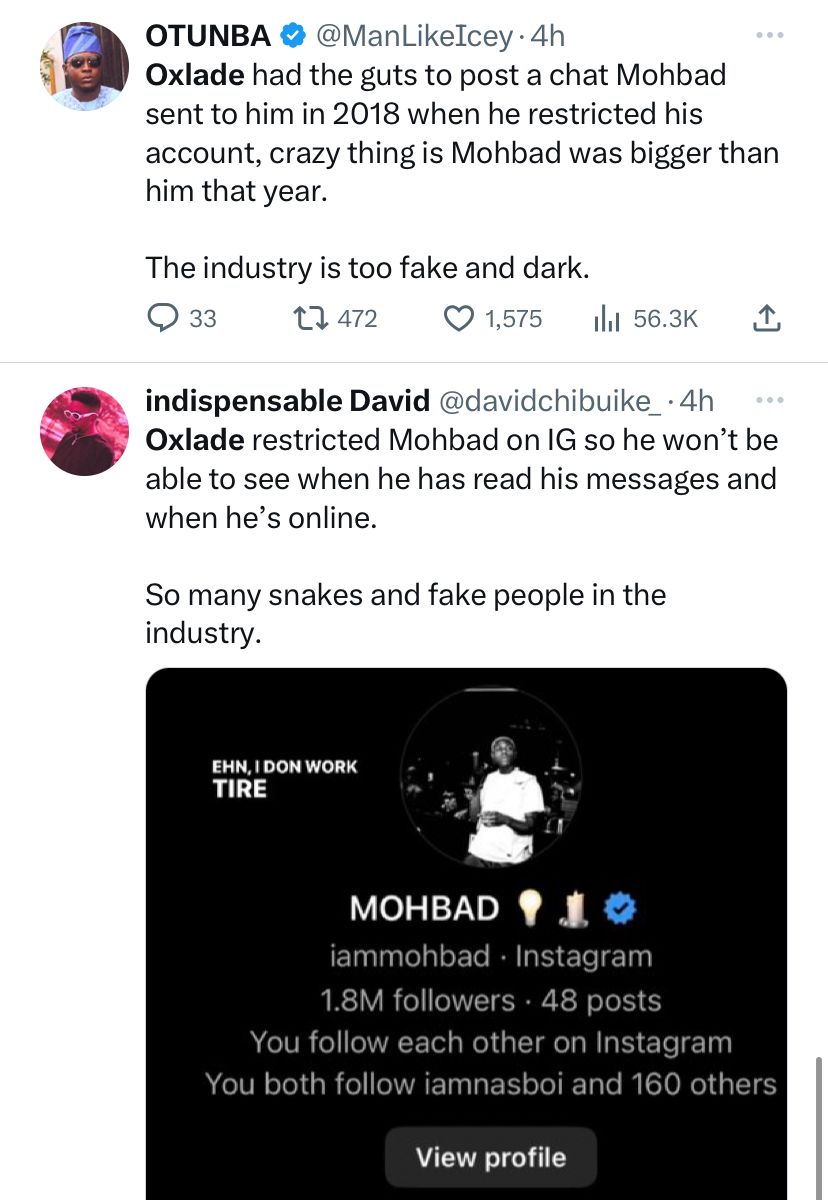Click bold Oxlade in David's tweet
The height and width of the screenshot is (1200, 828).
[x=194, y=440]
